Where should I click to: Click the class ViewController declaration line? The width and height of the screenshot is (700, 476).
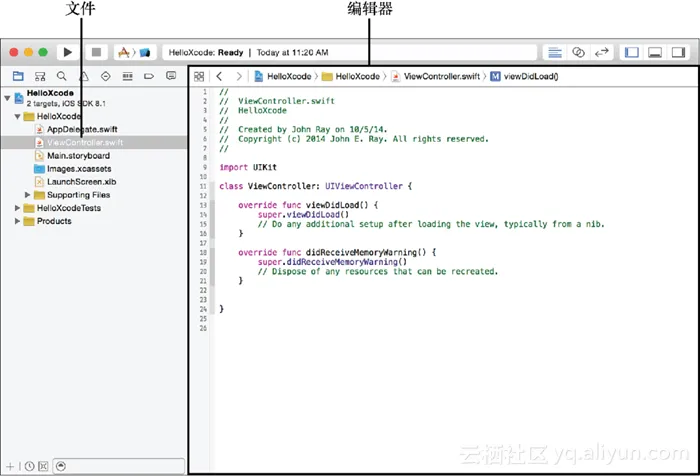[315, 186]
